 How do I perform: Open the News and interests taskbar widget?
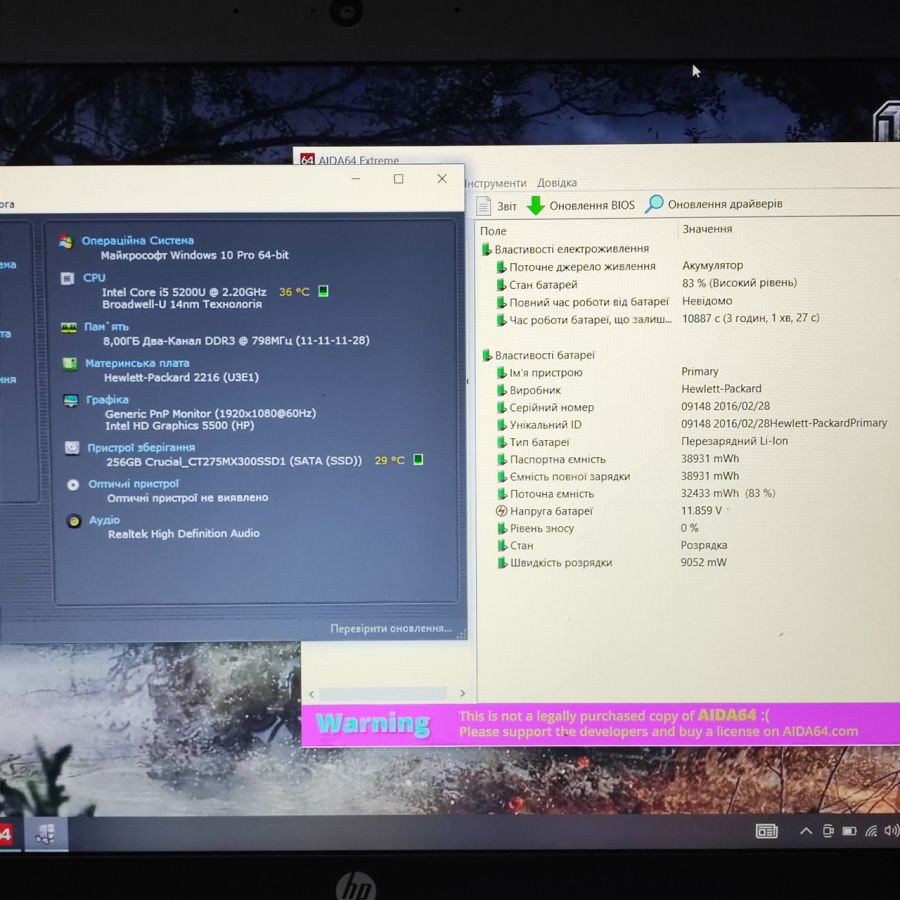click(766, 831)
